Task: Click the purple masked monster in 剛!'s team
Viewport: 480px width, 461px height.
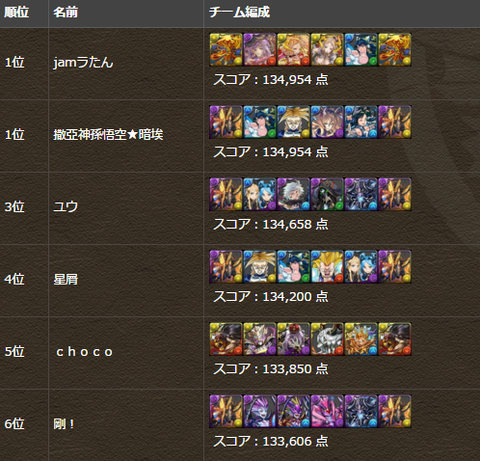Action: tap(293, 411)
